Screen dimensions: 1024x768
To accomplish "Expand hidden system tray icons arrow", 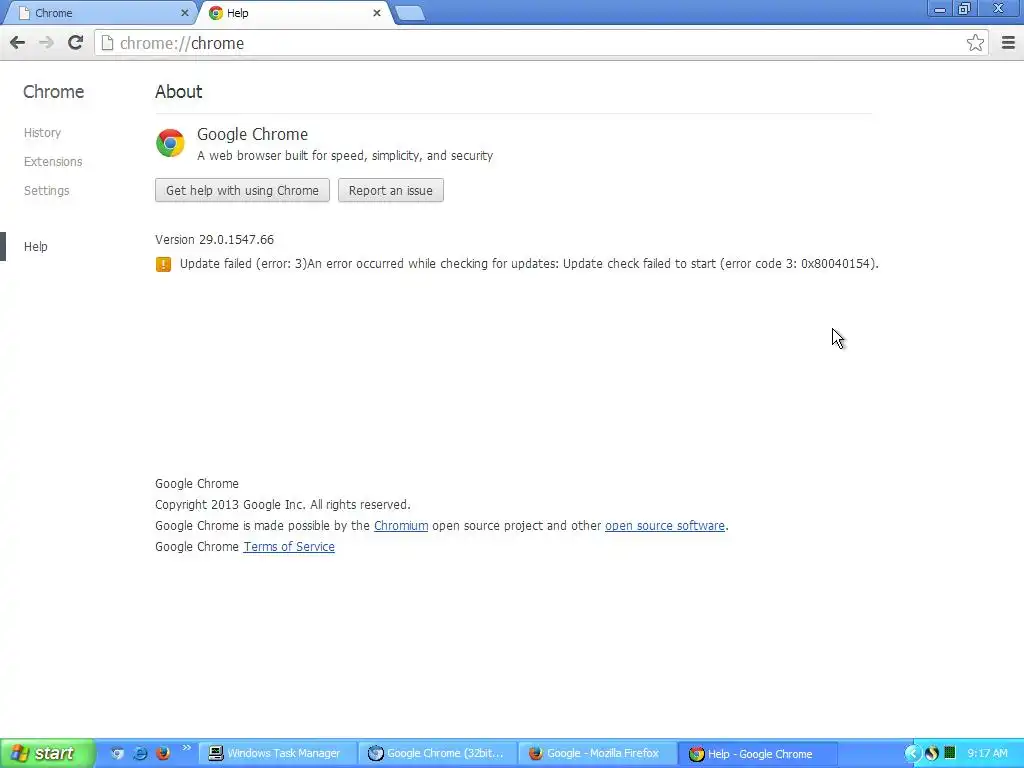I will click(912, 753).
